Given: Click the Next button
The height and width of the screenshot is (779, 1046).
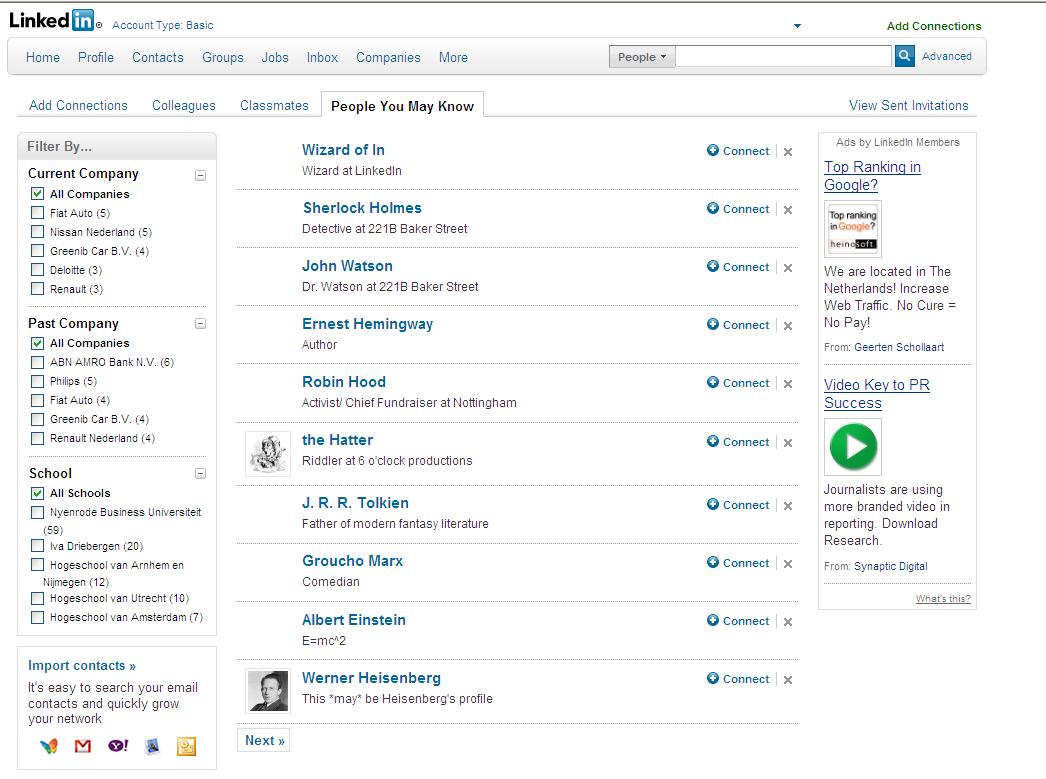Looking at the screenshot, I should tap(263, 740).
